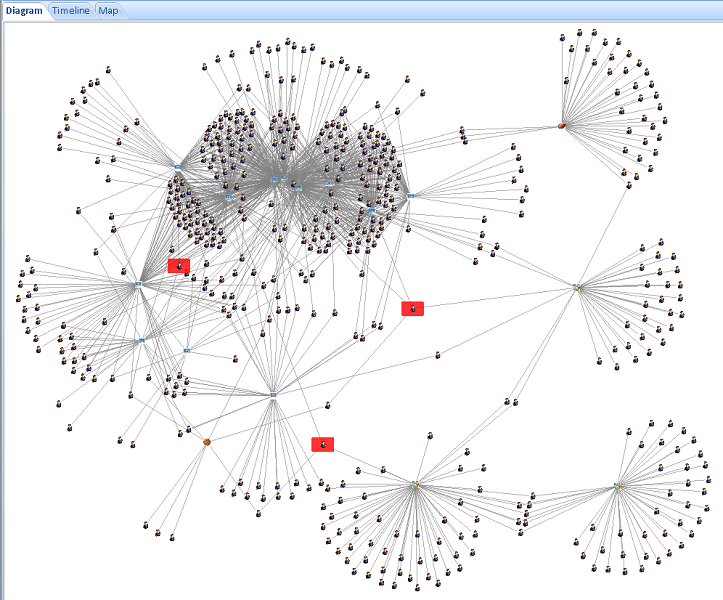Open the Map tab
The width and height of the screenshot is (723, 600).
pyautogui.click(x=108, y=11)
